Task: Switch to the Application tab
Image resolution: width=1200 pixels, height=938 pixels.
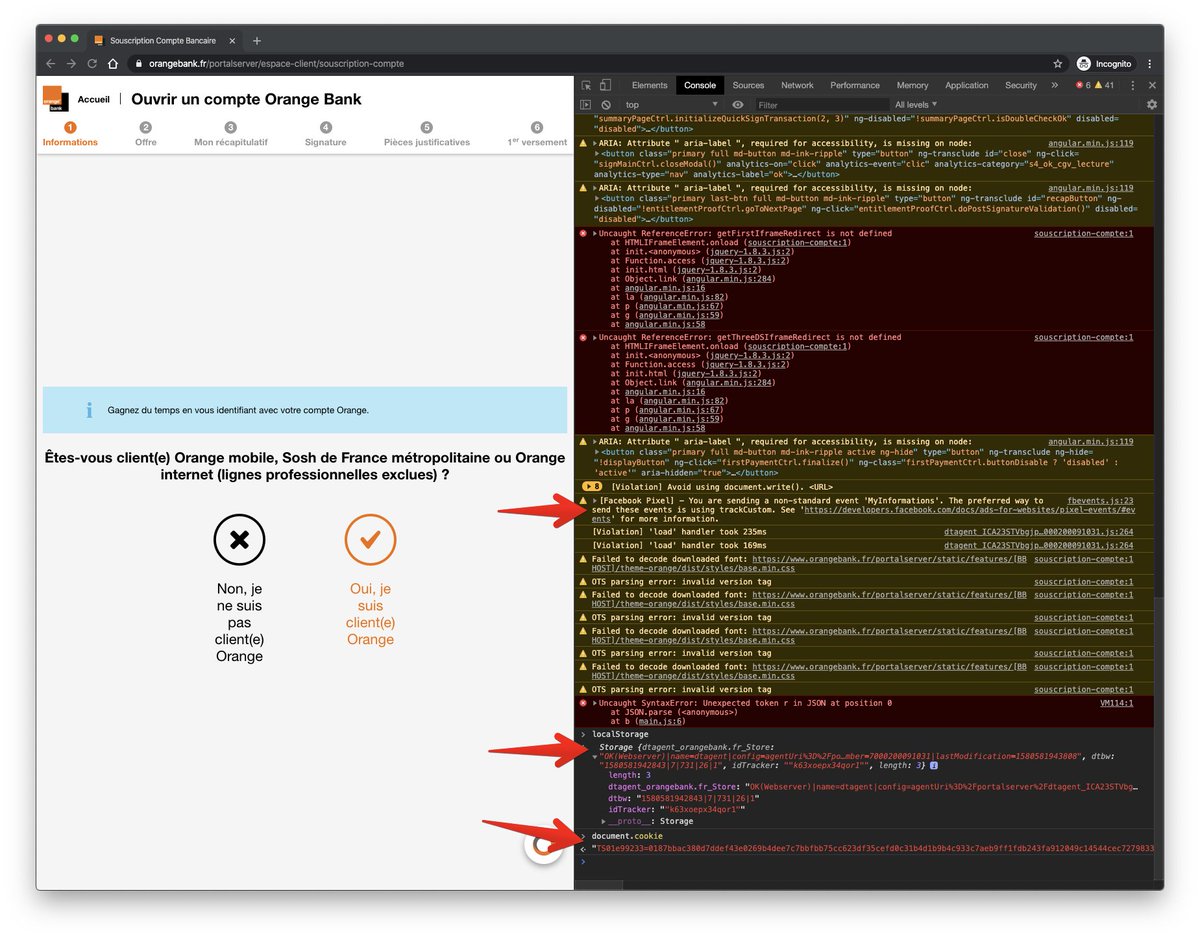Action: click(x=967, y=86)
